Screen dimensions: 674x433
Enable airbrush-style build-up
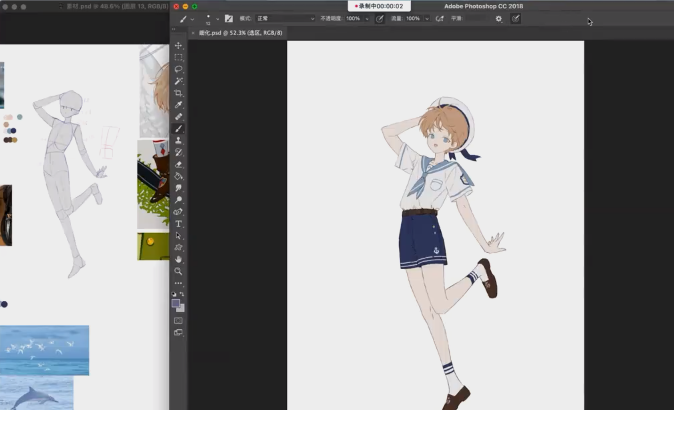[x=440, y=18]
